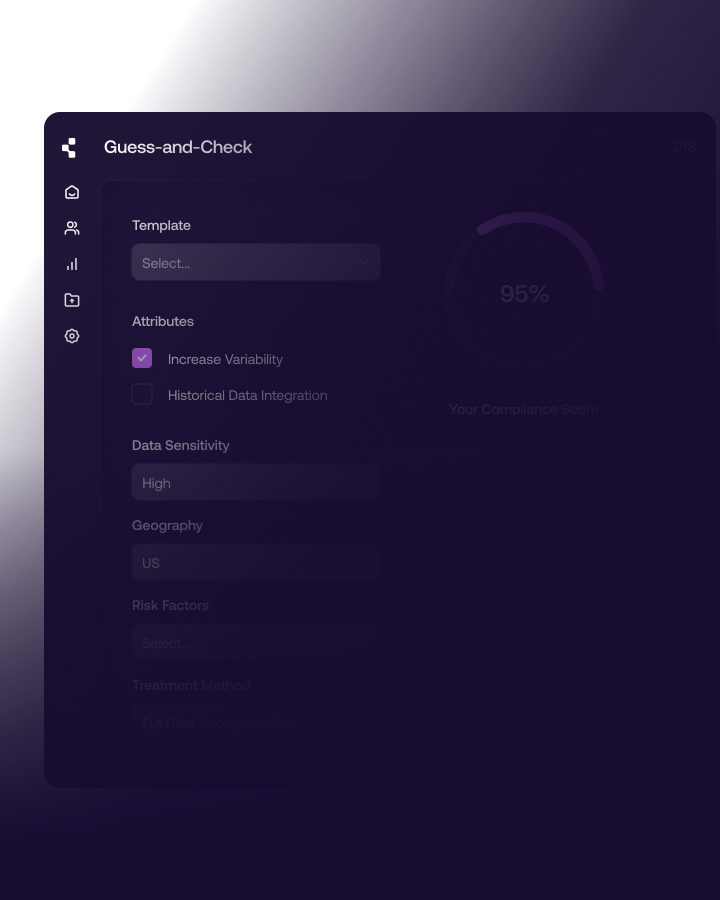This screenshot has height=900, width=720.
Task: Open the Users icon in the sidebar
Action: pyautogui.click(x=72, y=228)
